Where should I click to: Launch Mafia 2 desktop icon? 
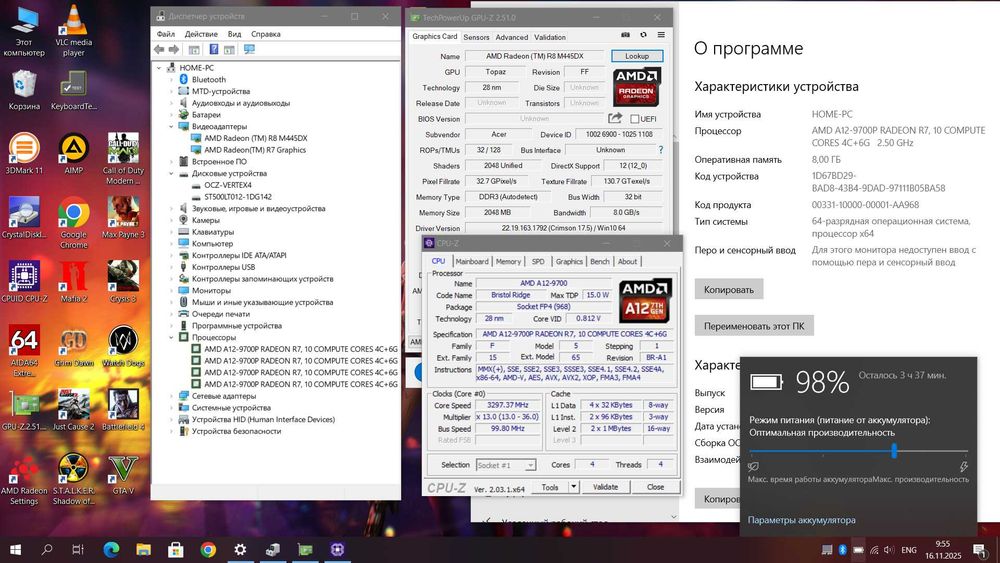pyautogui.click(x=73, y=281)
